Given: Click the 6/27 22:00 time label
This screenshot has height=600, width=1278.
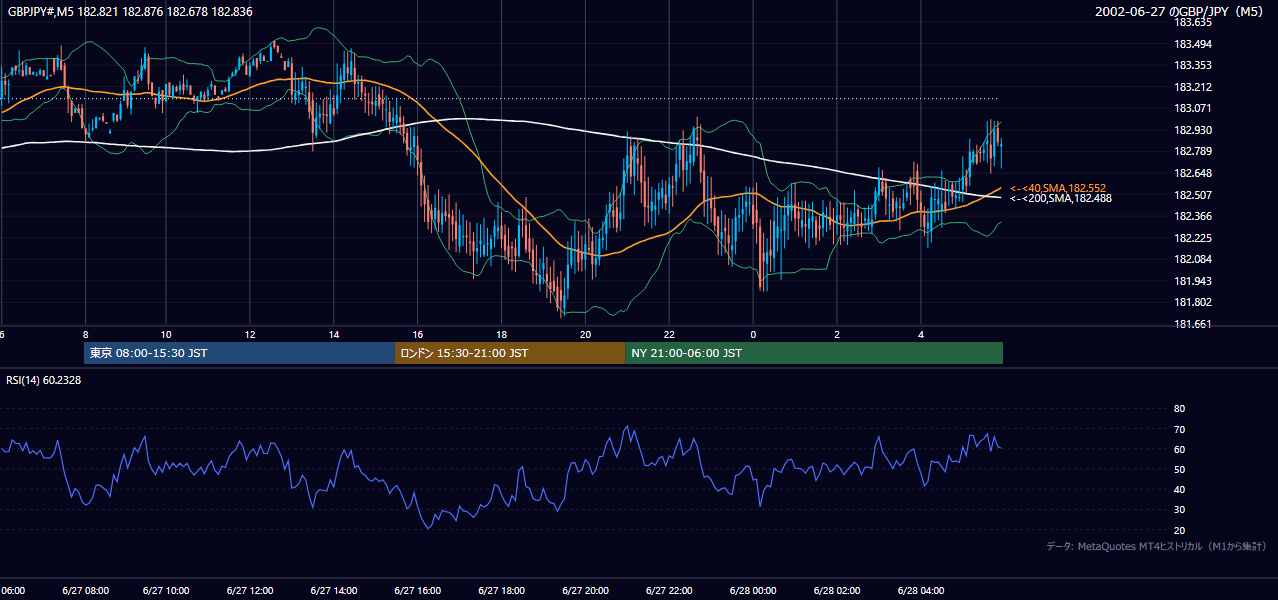Looking at the screenshot, I should 669,591.
